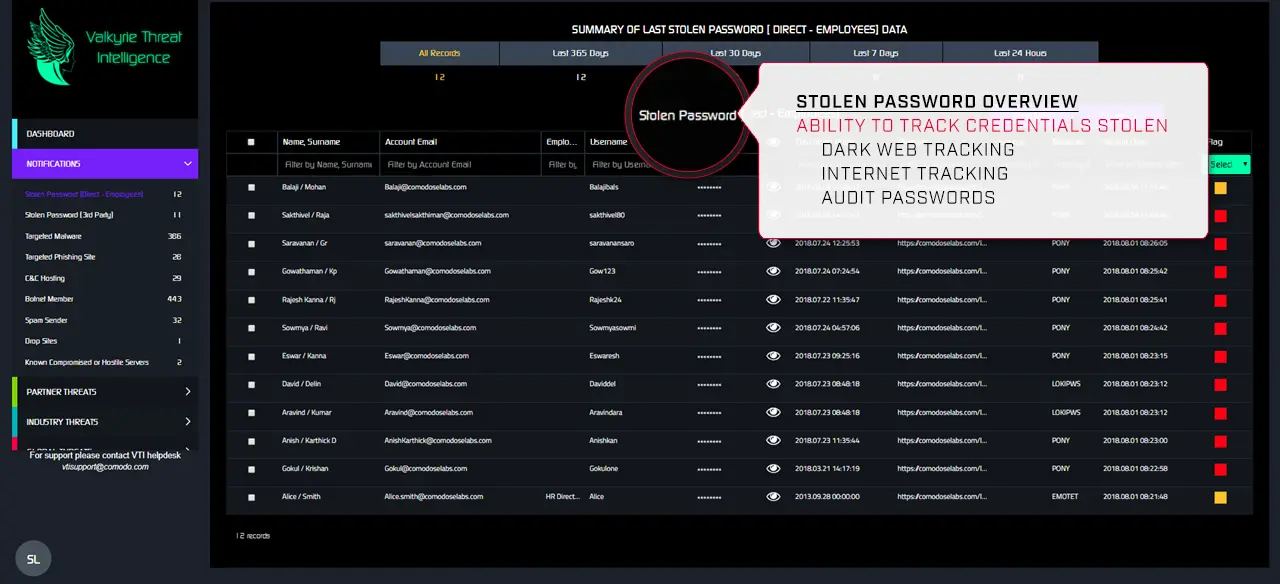Reveal password for Saravanan / Gr row
The height and width of the screenshot is (584, 1280).
point(773,243)
